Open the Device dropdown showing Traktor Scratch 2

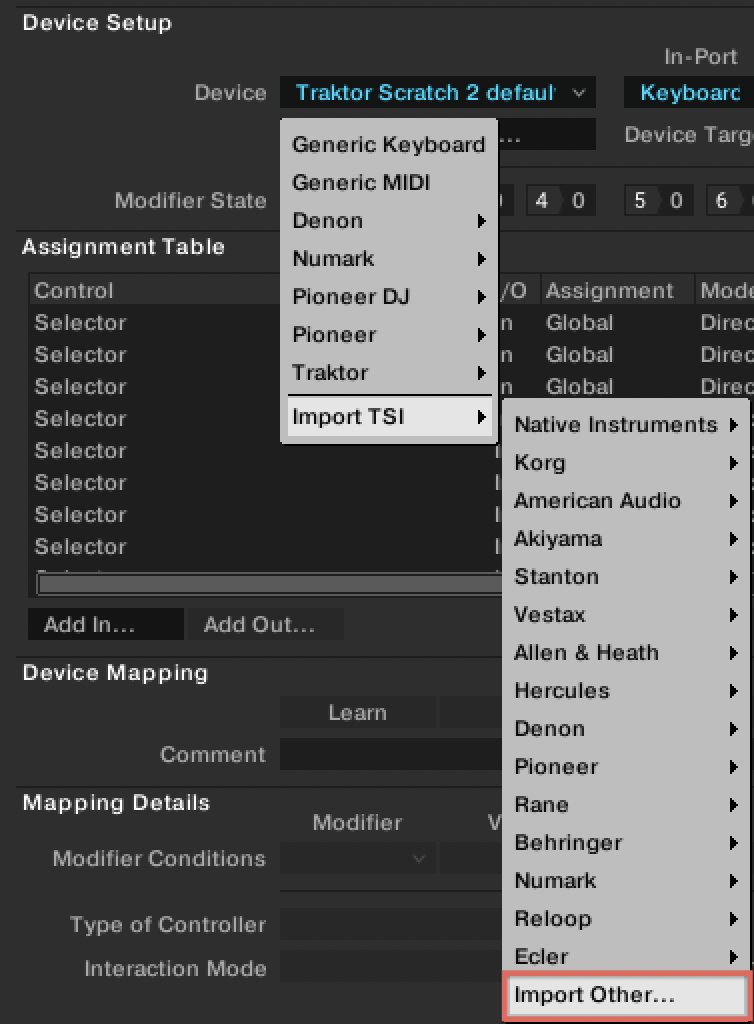(x=437, y=93)
